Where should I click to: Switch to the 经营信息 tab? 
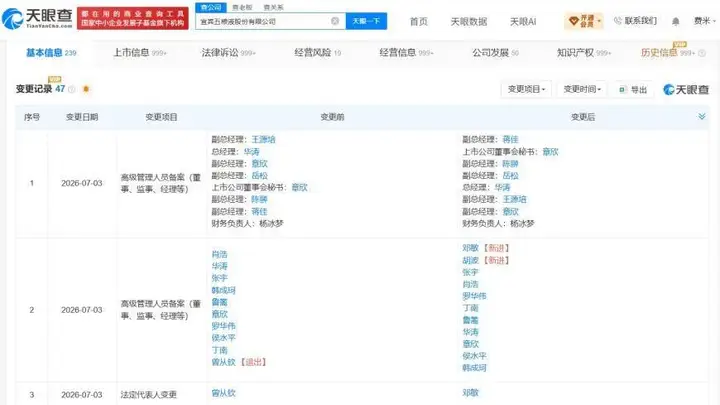pyautogui.click(x=406, y=53)
